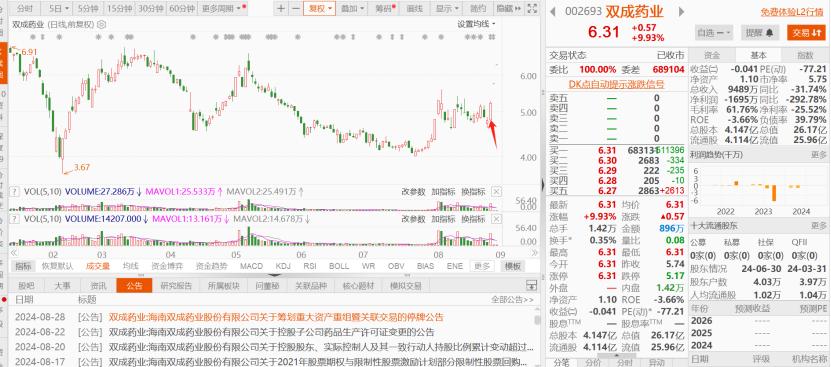Select 成交量 indicator
Screen dimensions: 831x367
pos(98,266)
